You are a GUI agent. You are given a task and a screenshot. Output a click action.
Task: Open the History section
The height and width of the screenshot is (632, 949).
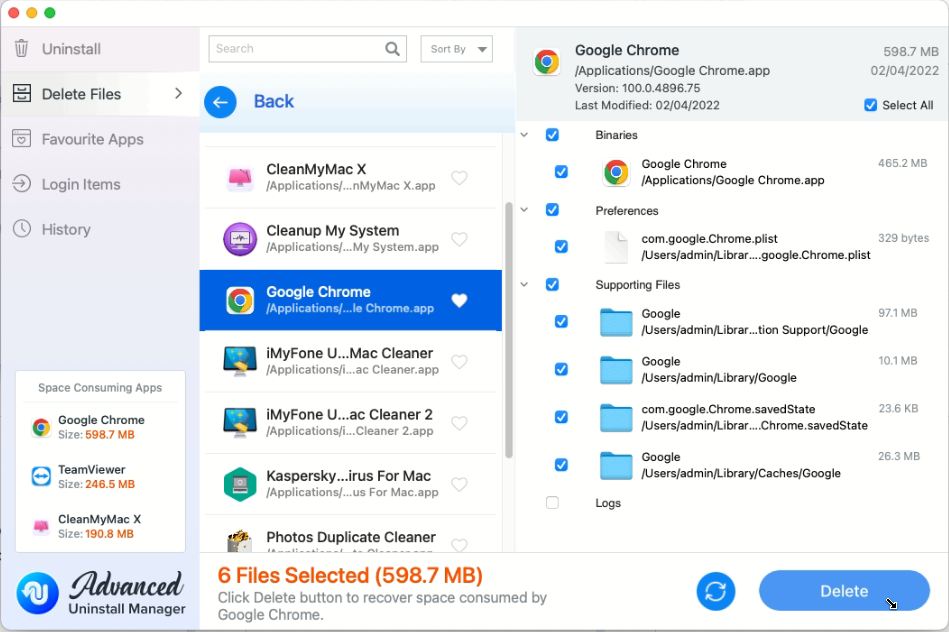(23, 229)
